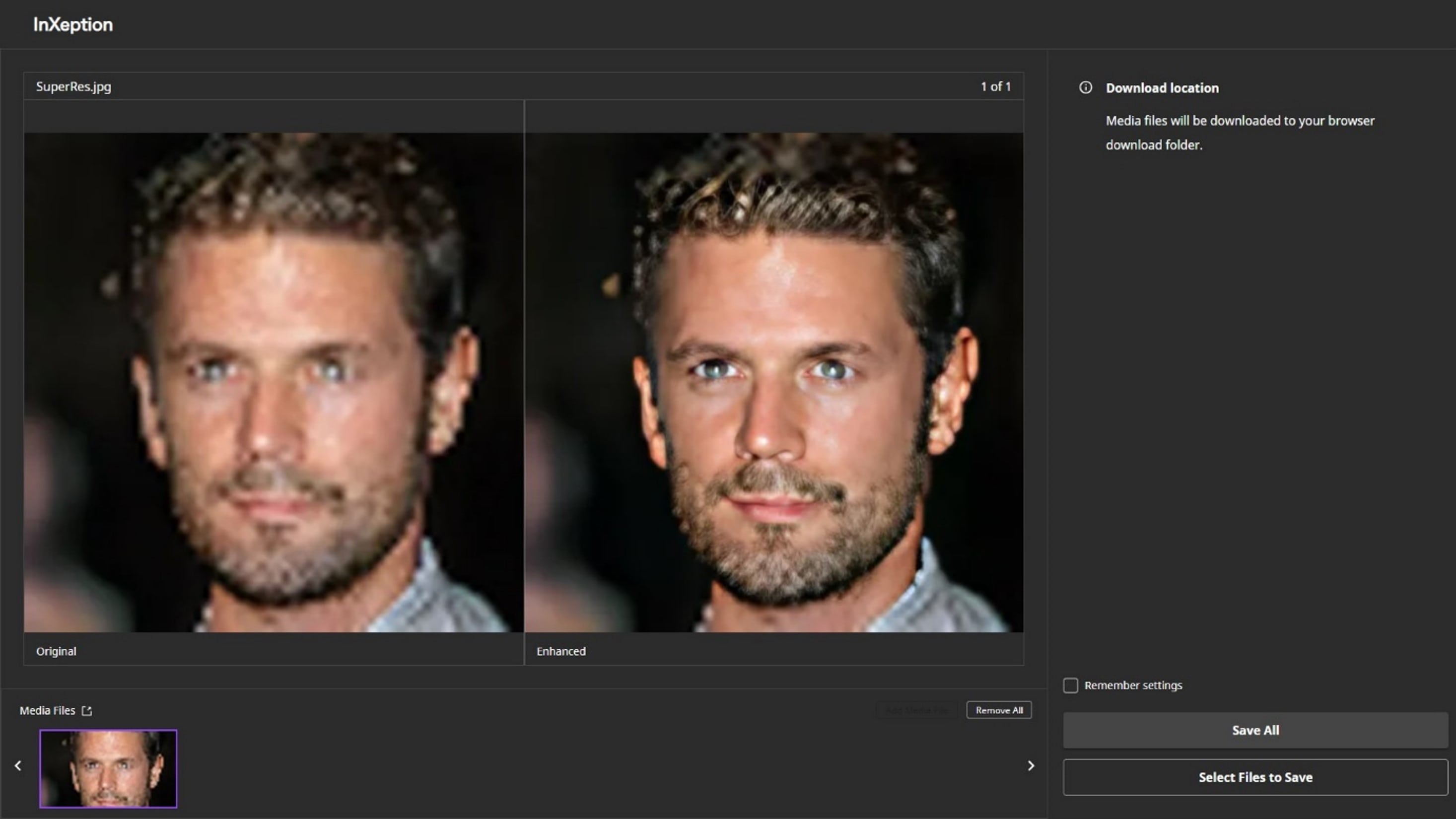The height and width of the screenshot is (819, 1456).
Task: Click the Download location info icon
Action: tap(1085, 88)
